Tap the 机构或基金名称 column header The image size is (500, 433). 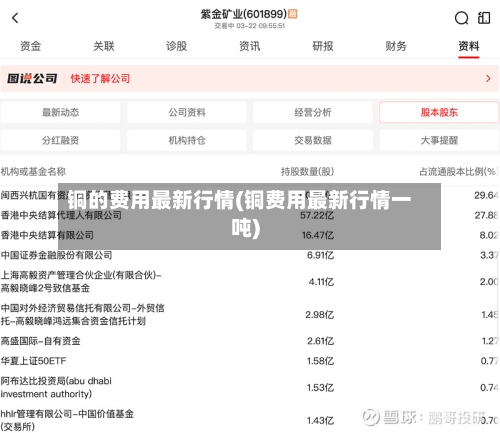33,172
